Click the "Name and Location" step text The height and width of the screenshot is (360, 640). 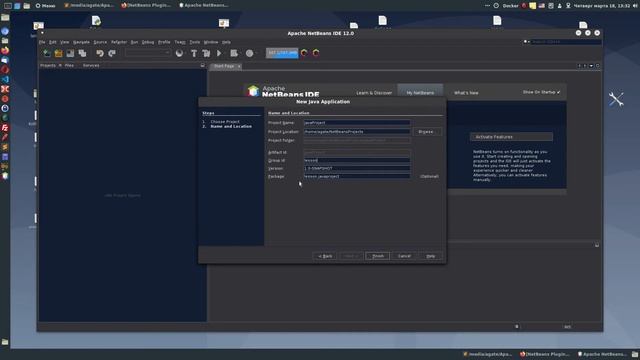coord(231,127)
